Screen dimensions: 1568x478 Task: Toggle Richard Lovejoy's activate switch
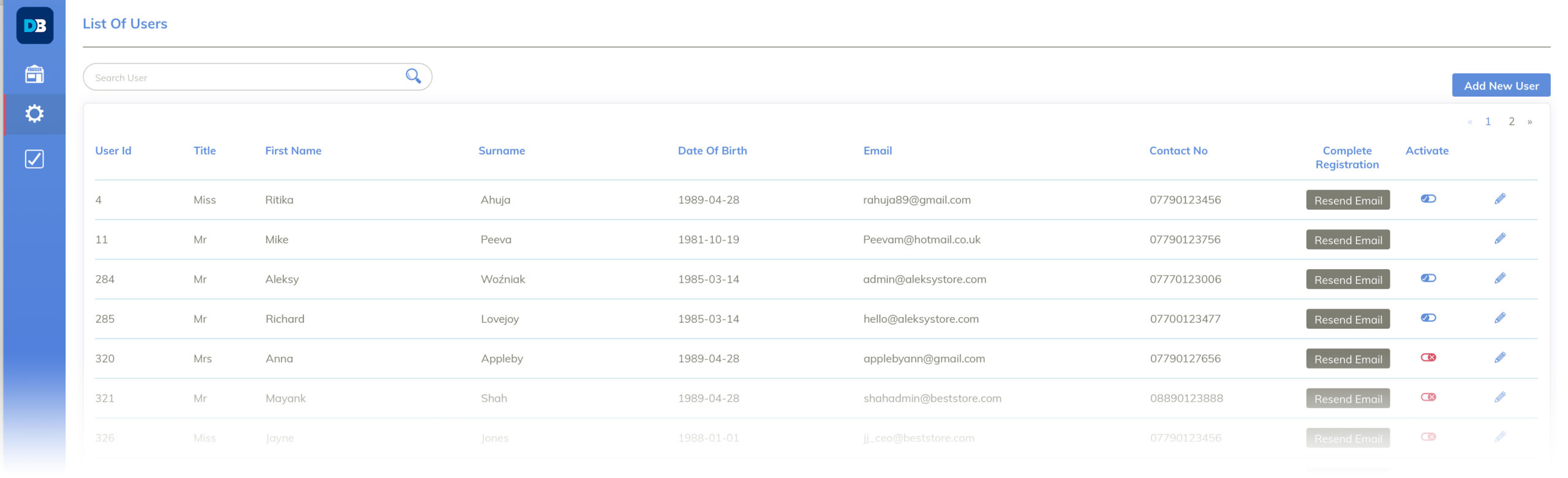pos(1428,318)
